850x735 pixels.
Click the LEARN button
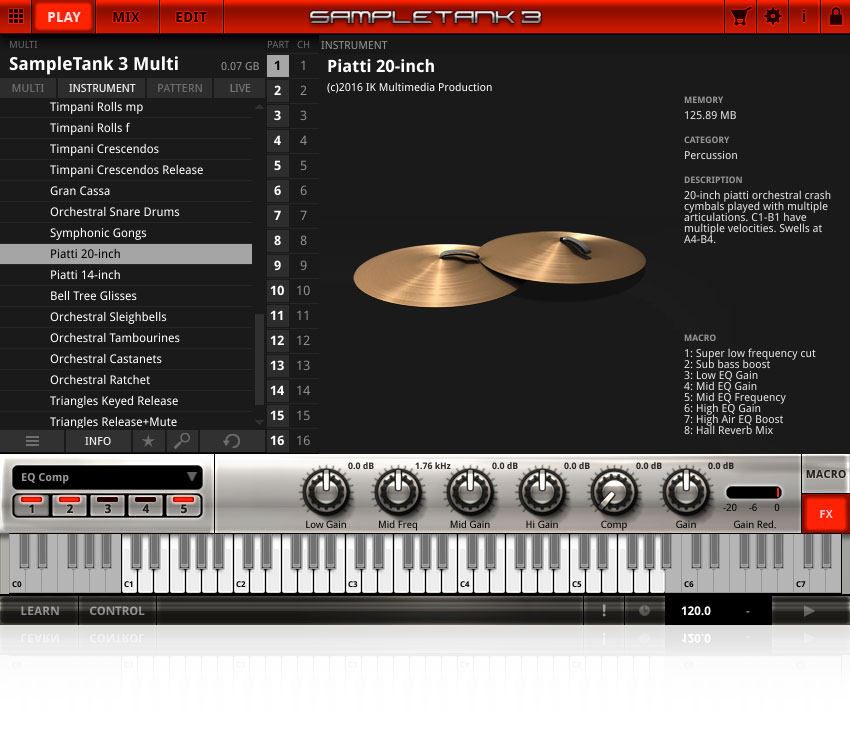(x=39, y=609)
